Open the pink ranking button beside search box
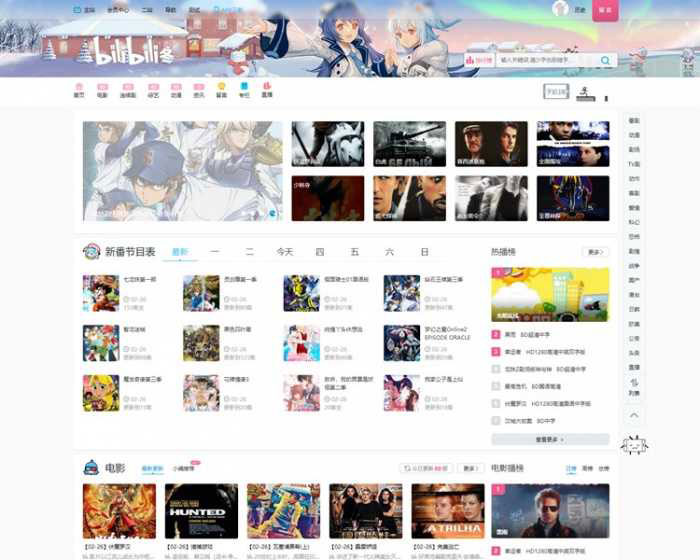700x560 pixels. [479, 60]
